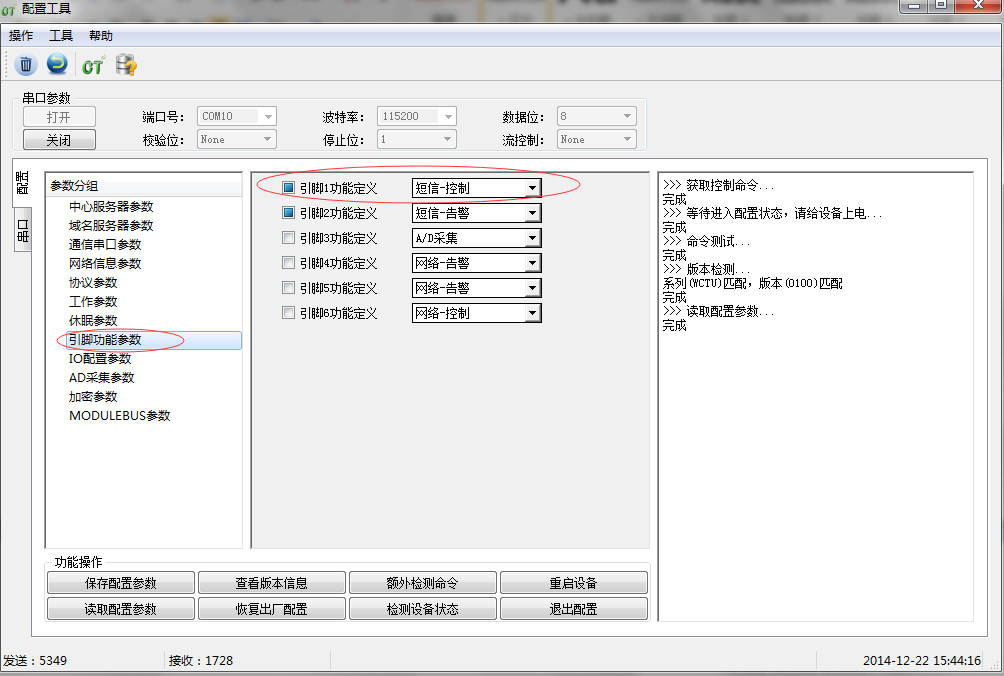Open 校验位 None dropdown
Screen dimensions: 1004x676
coord(236,139)
